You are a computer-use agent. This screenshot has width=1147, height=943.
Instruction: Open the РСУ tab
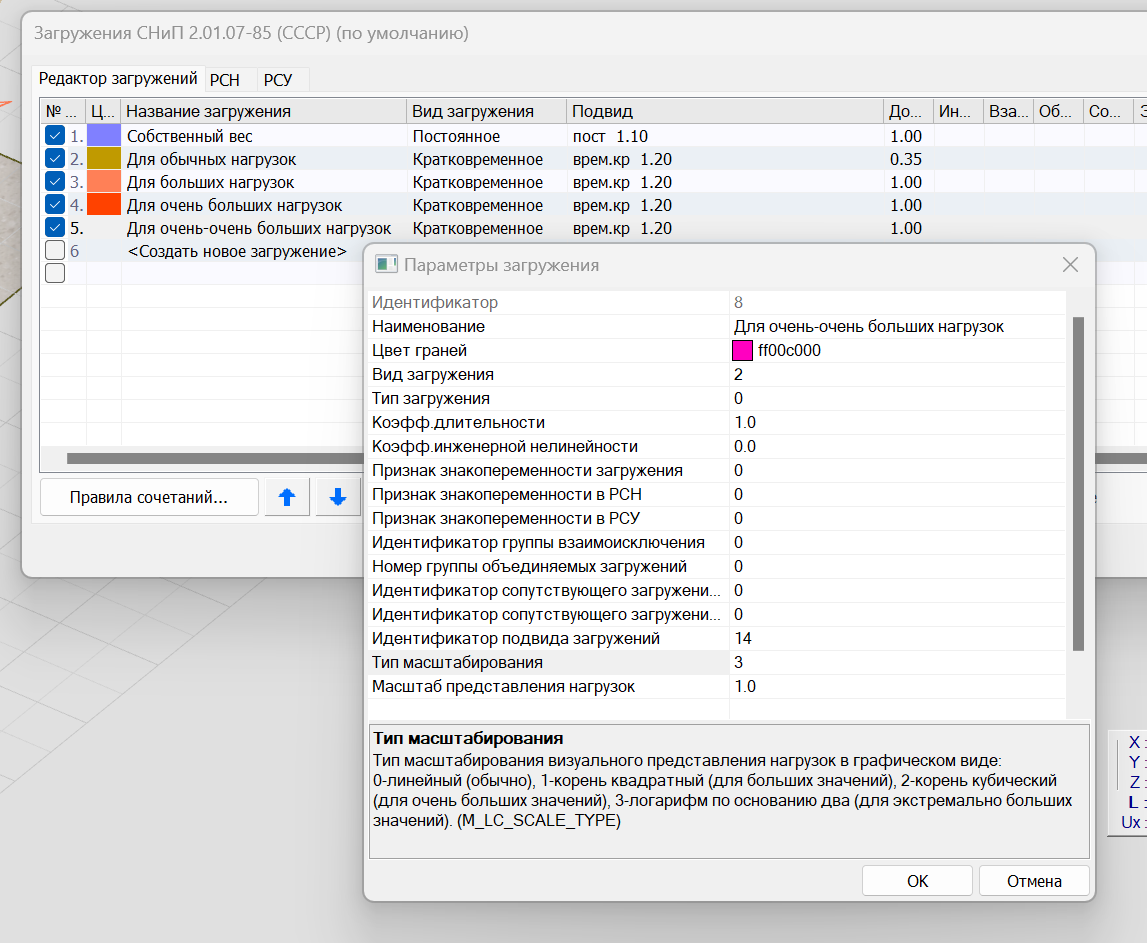point(278,80)
